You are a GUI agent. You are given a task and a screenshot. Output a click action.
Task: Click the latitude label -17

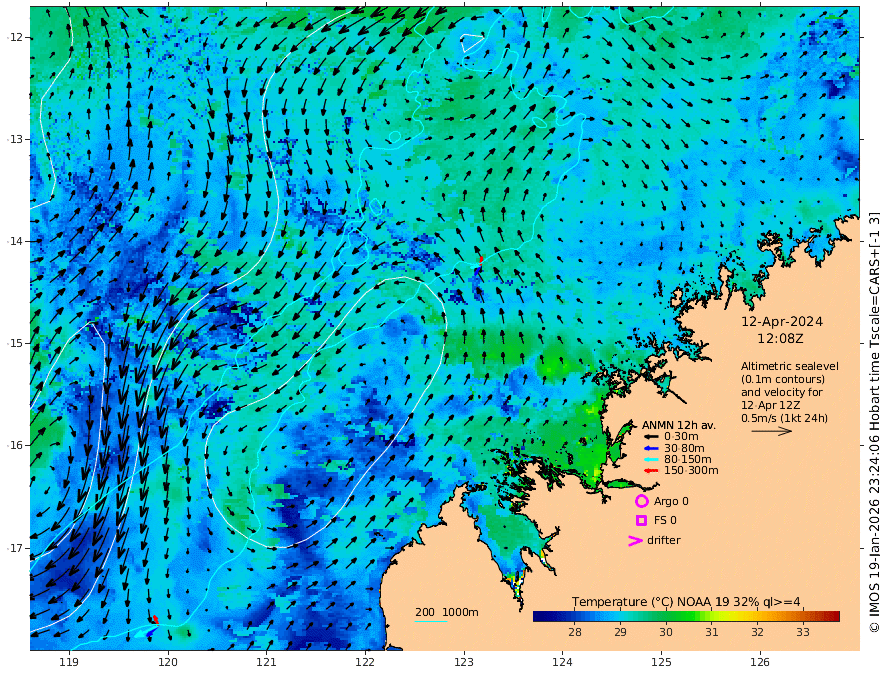[15, 548]
